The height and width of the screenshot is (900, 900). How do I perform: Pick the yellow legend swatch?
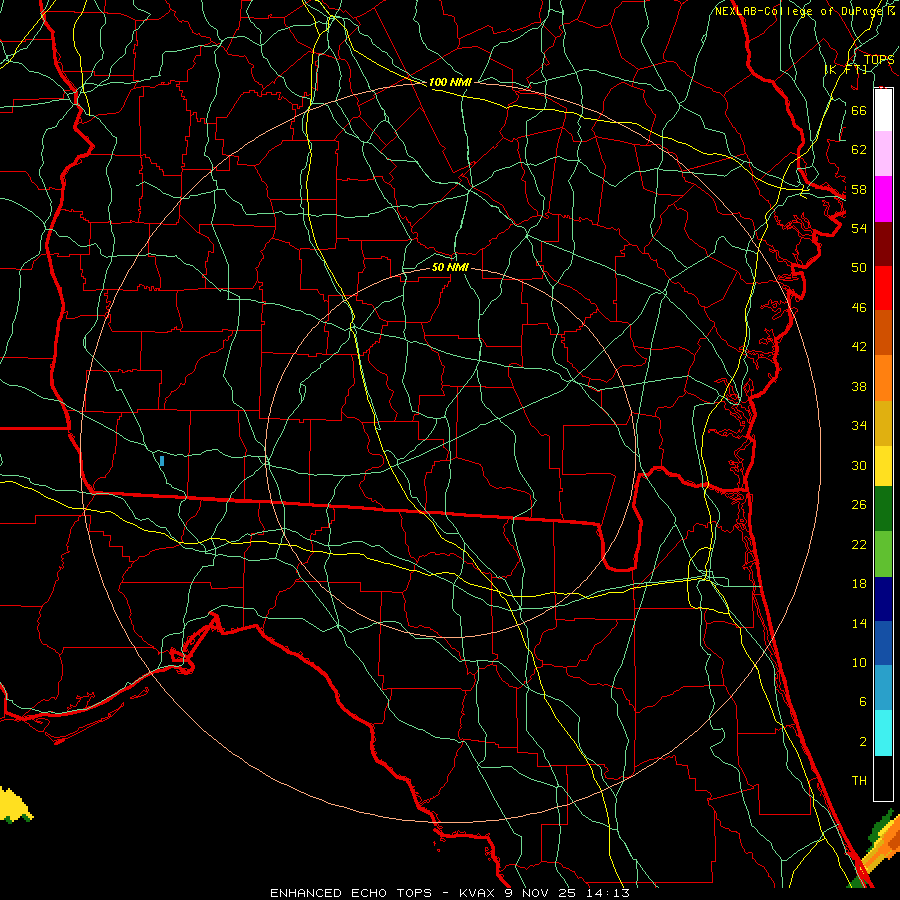[883, 466]
